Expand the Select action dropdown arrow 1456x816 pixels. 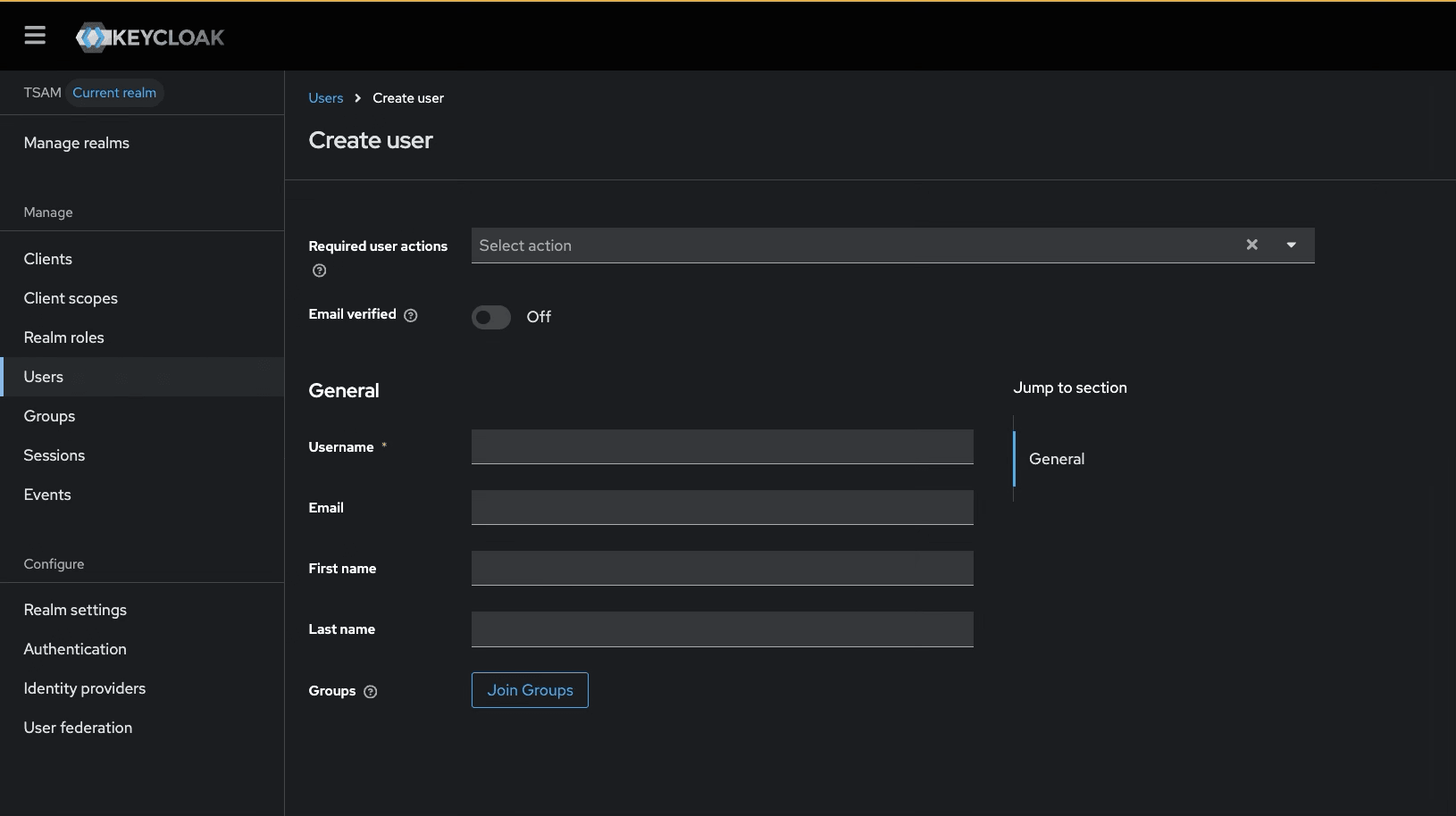tap(1291, 245)
